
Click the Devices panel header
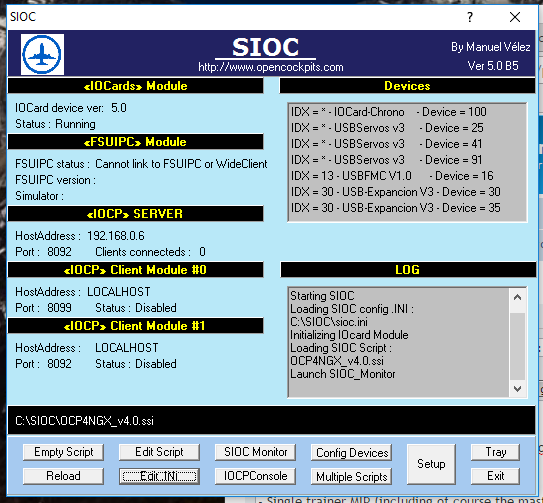pyautogui.click(x=407, y=86)
